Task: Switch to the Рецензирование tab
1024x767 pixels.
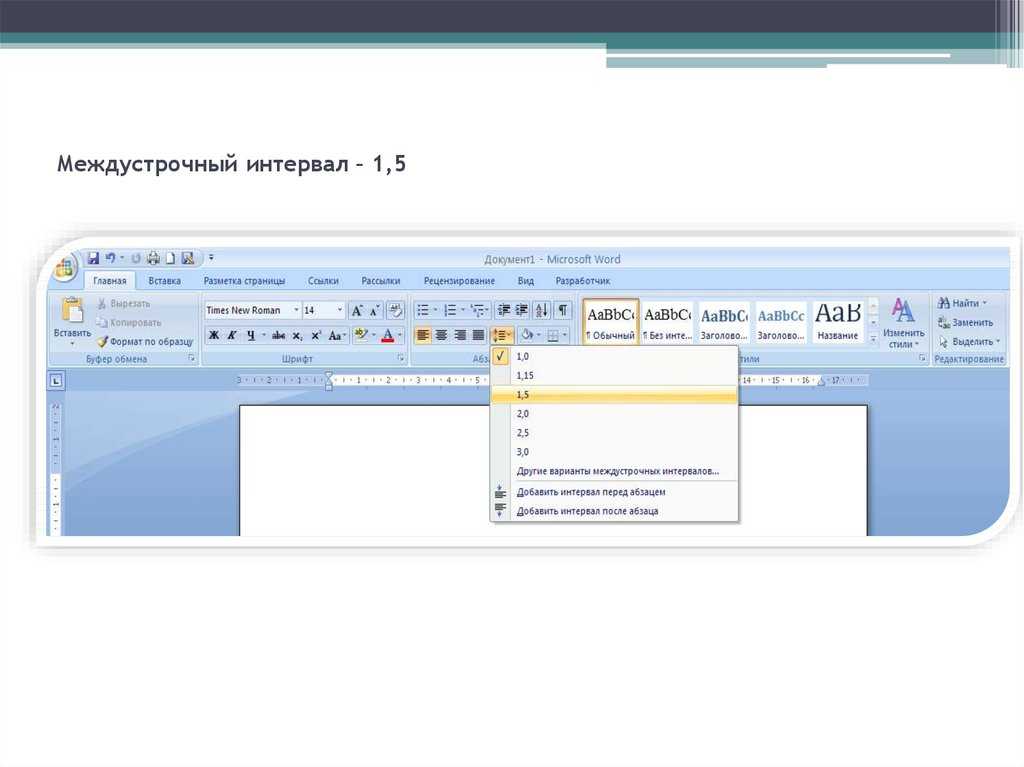Action: click(459, 281)
